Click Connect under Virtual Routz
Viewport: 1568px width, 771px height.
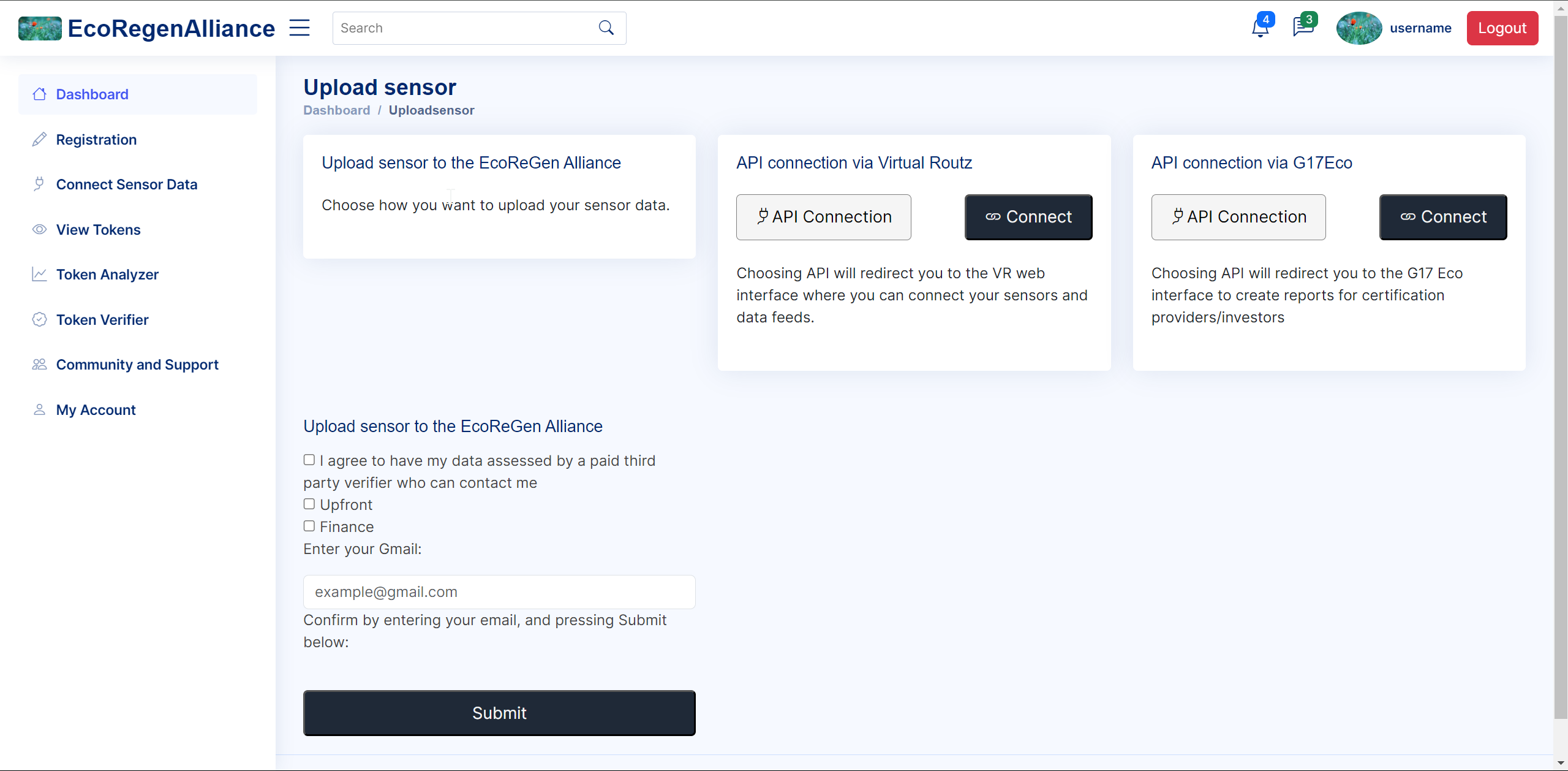[x=1028, y=217]
